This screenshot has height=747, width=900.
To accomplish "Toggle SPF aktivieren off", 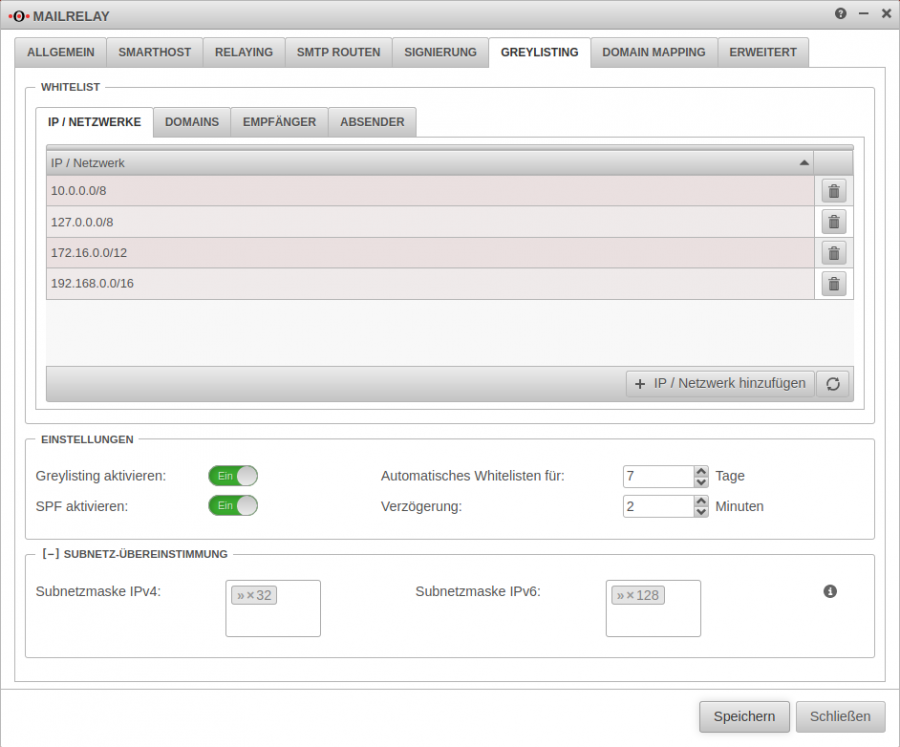I will (233, 506).
